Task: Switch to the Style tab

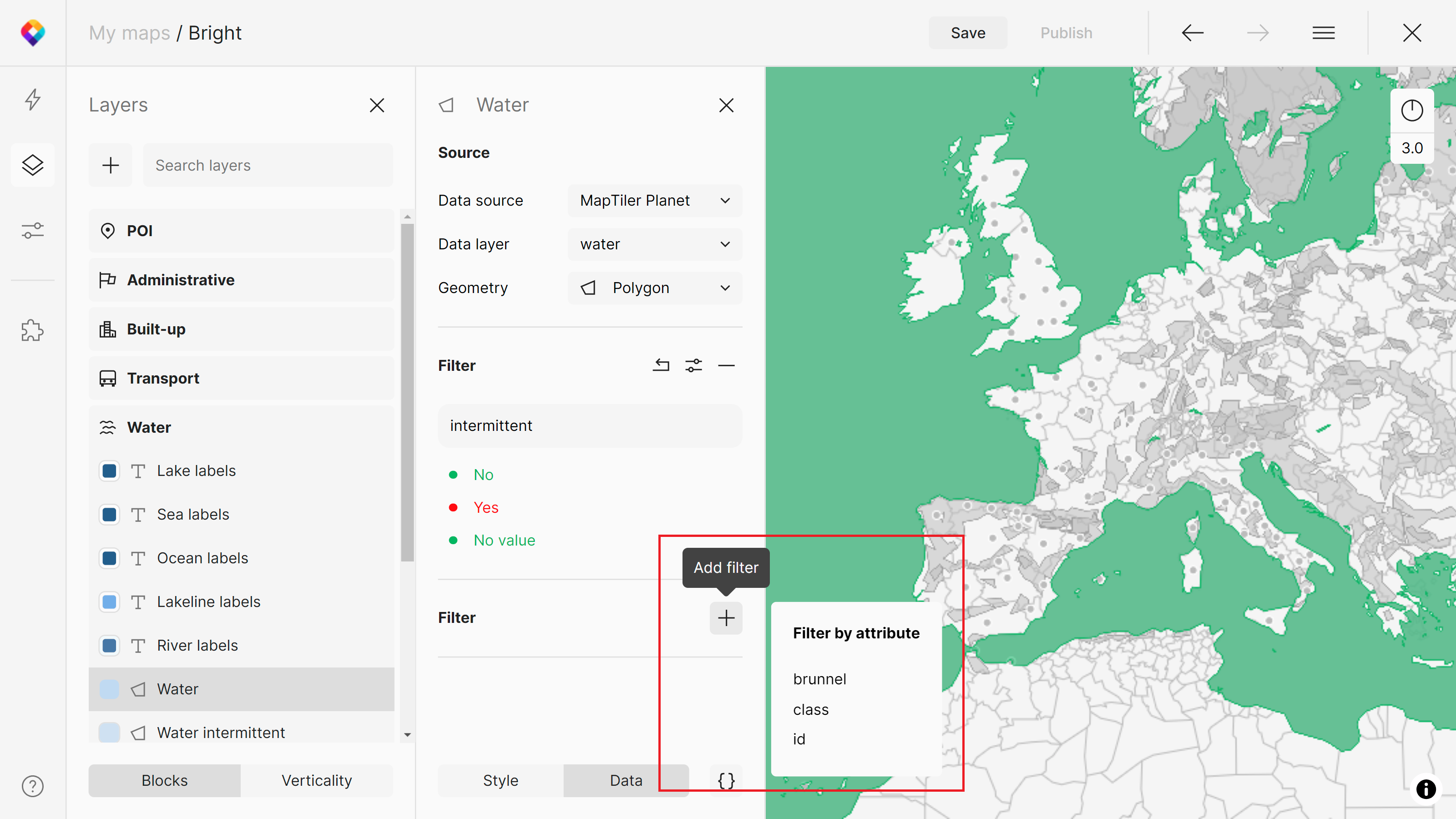Action: pyautogui.click(x=500, y=781)
